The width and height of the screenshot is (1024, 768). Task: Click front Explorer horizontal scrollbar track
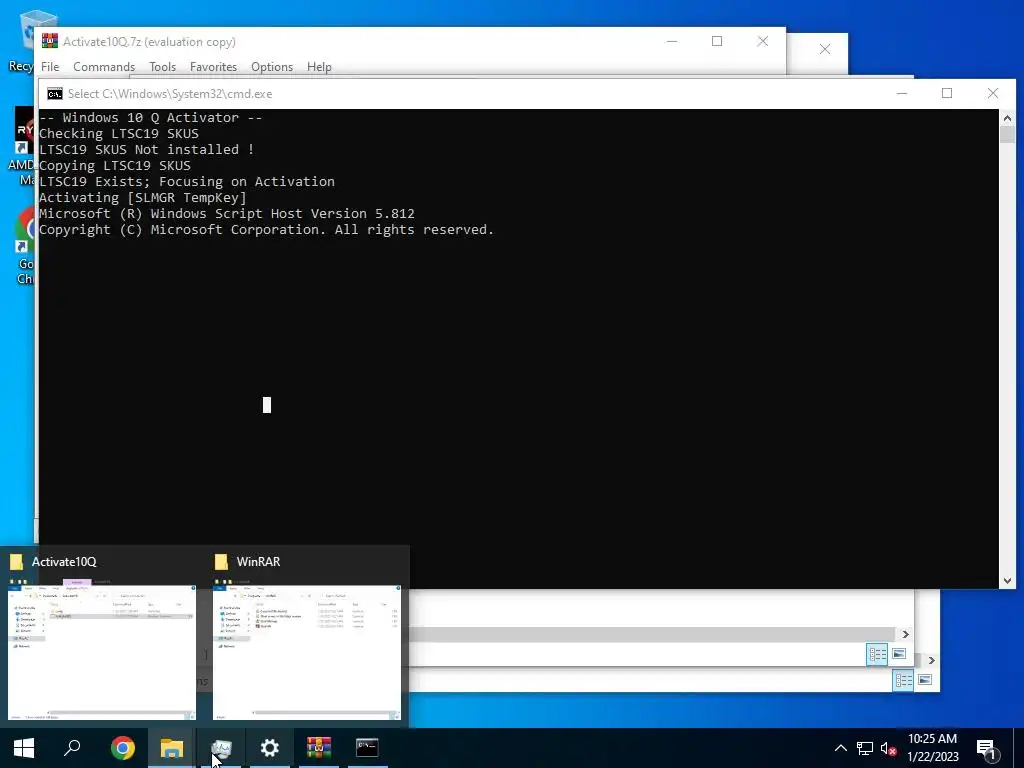pos(653,634)
